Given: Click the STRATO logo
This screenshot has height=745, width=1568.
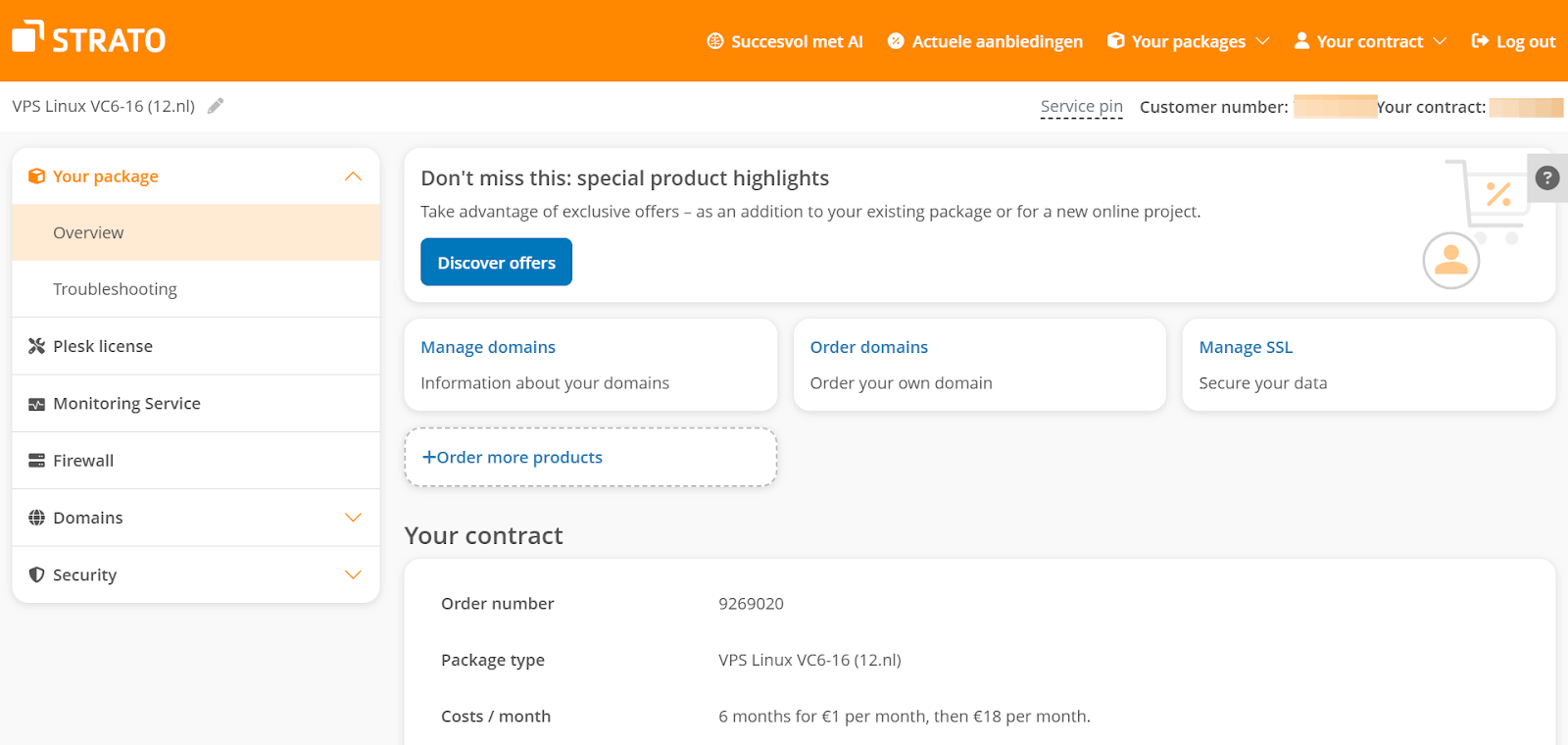Looking at the screenshot, I should click(x=88, y=39).
